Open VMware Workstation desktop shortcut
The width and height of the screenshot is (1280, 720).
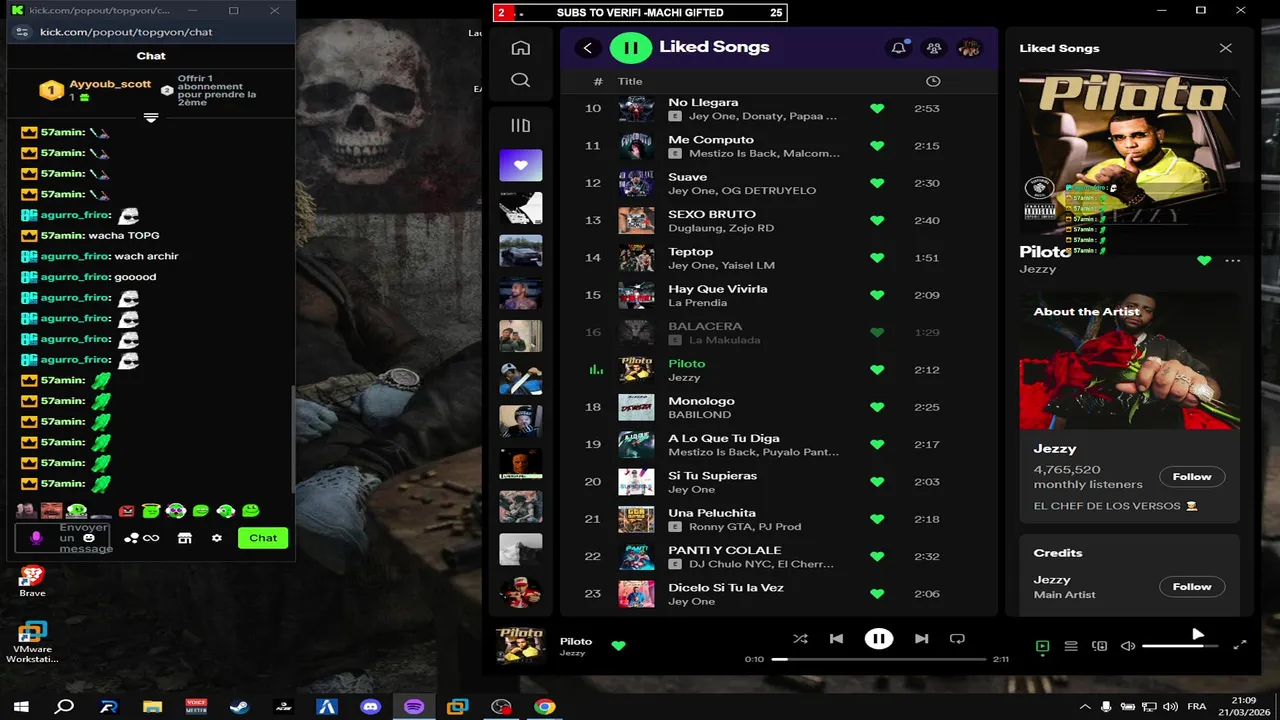pos(32,642)
